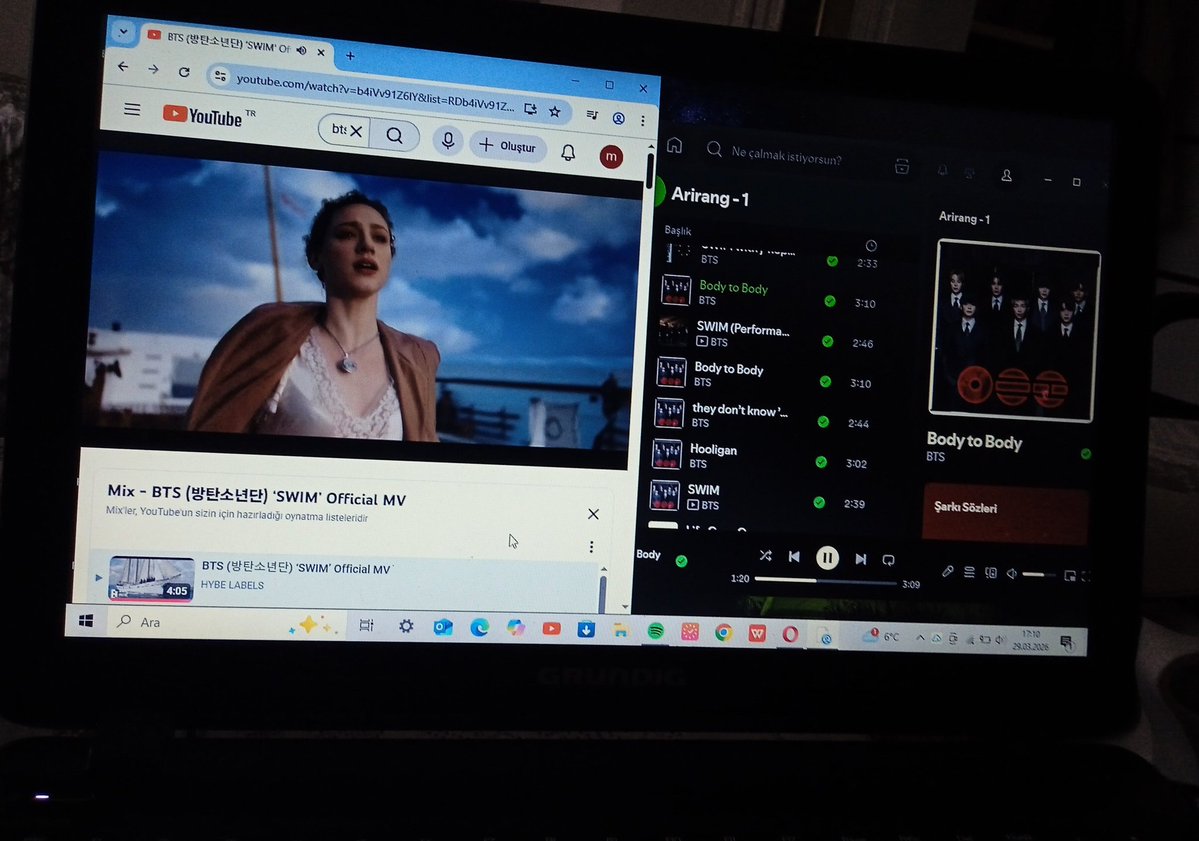The width and height of the screenshot is (1199, 841).
Task: Toggle shuffle in Spotify
Action: (x=765, y=556)
